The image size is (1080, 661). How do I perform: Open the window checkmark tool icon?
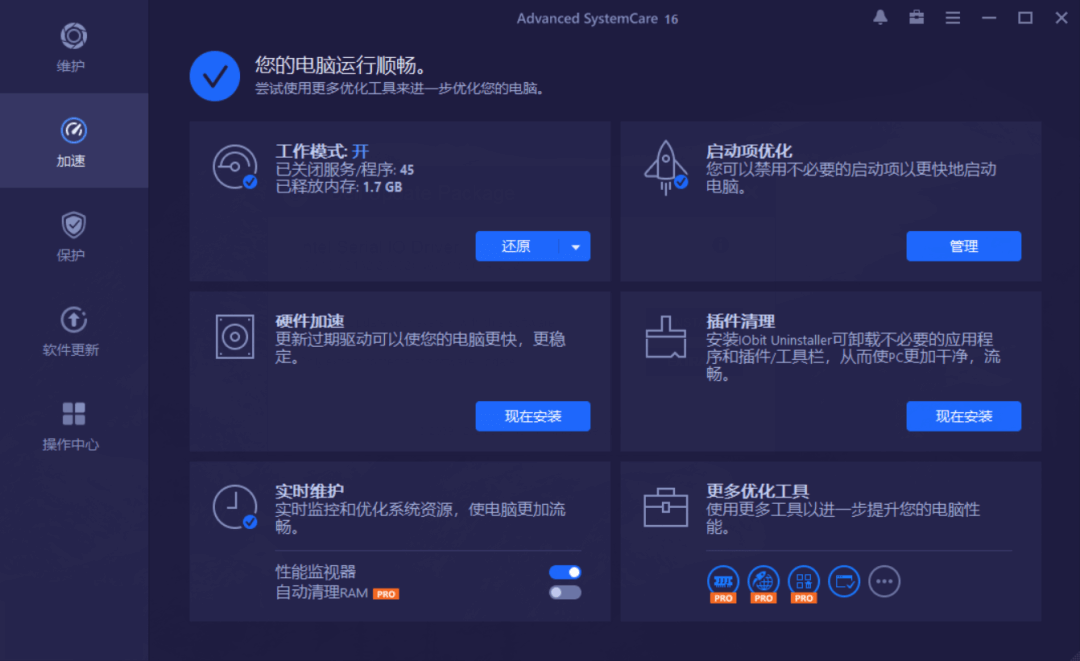844,580
